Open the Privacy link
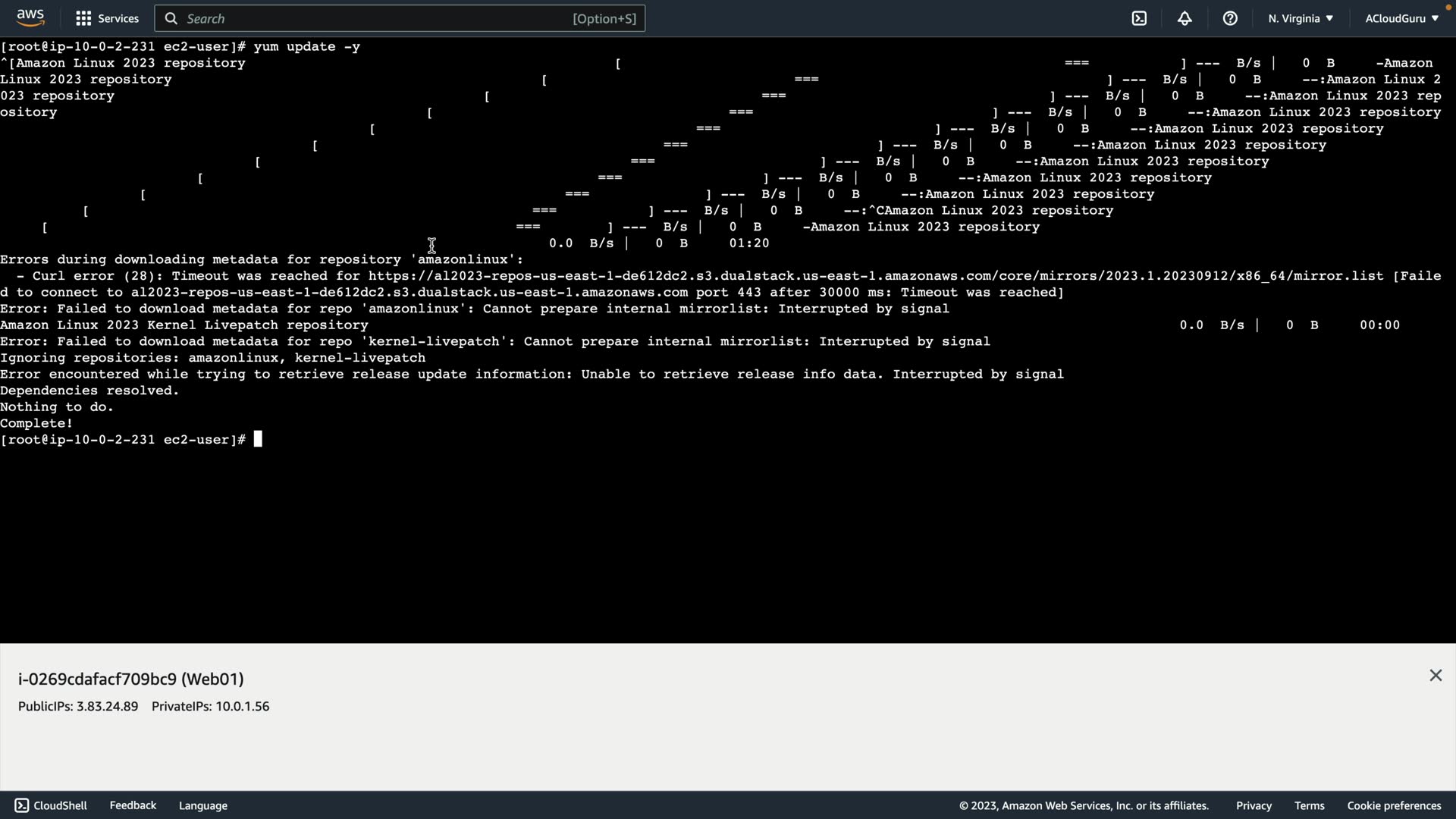 (x=1254, y=805)
